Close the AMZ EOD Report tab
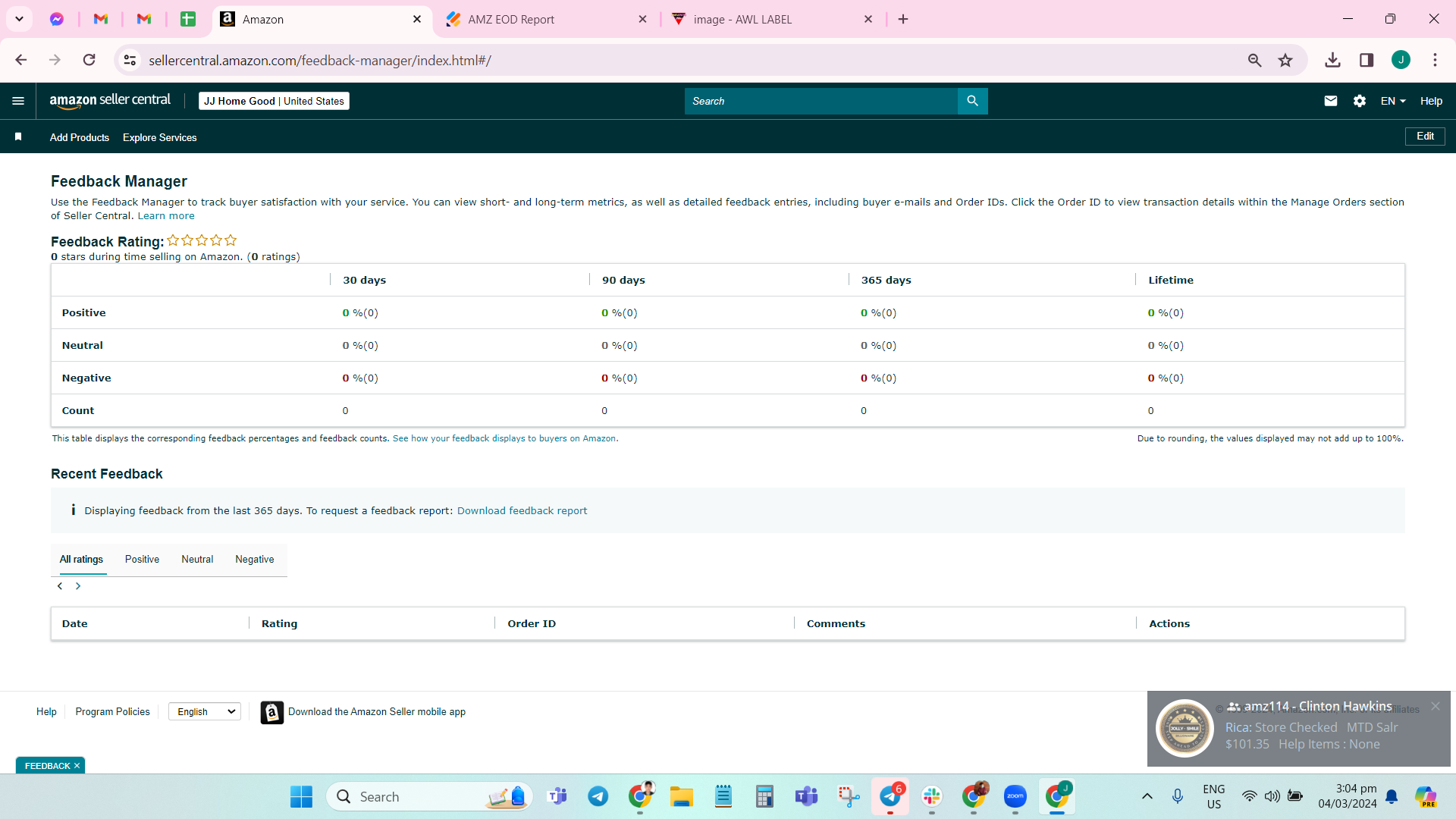The width and height of the screenshot is (1456, 819). [643, 19]
